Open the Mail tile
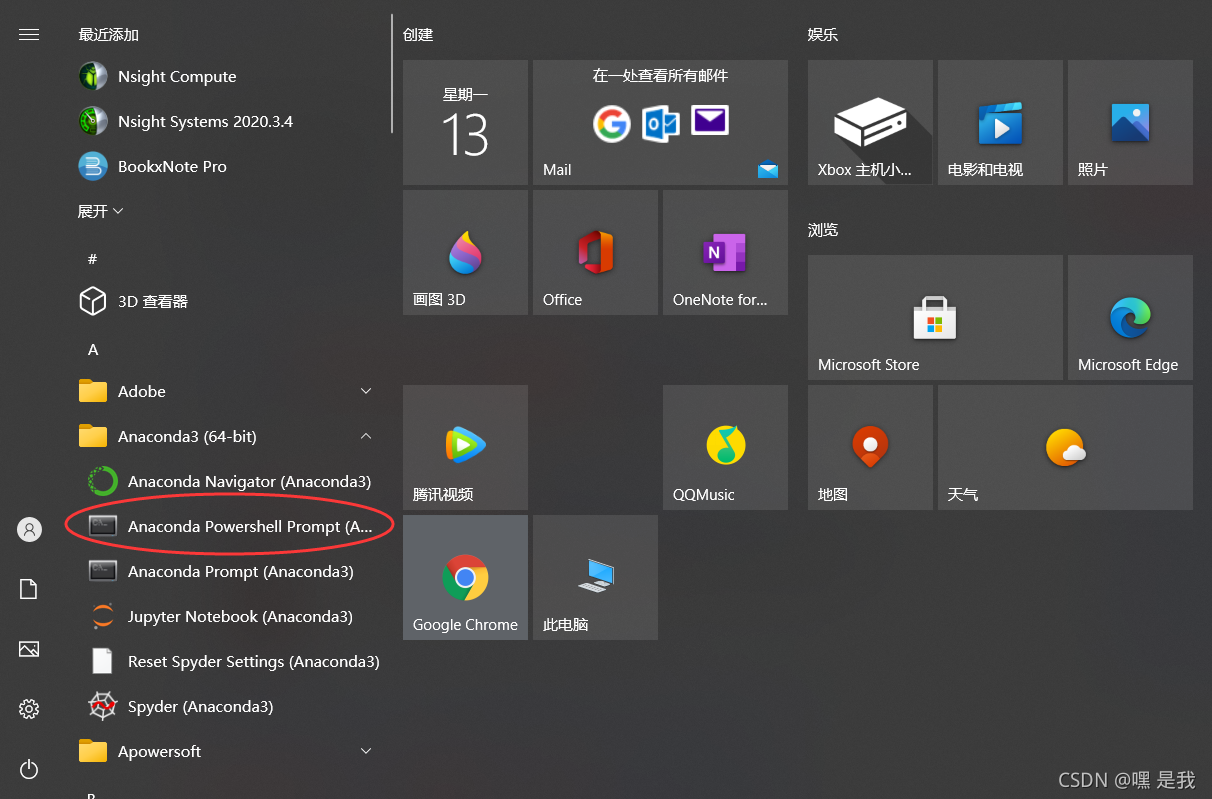Screen dimensions: 1212x799 [660, 122]
